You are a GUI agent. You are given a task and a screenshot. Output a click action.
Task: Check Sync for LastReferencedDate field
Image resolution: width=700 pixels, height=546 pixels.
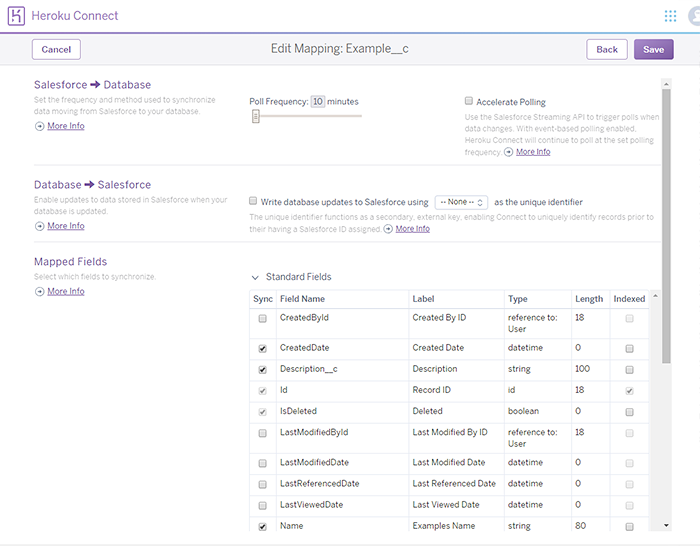point(262,484)
